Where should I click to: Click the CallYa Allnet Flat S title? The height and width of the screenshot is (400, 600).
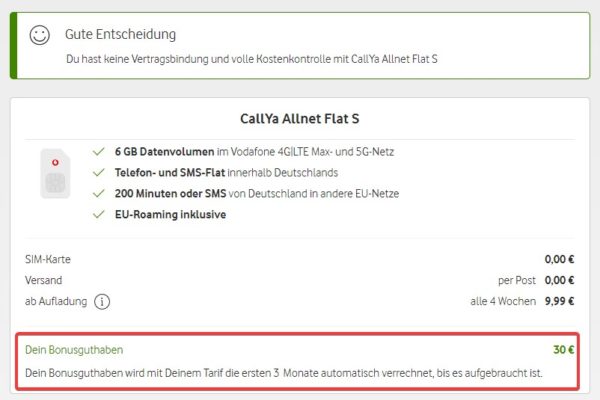(299, 119)
